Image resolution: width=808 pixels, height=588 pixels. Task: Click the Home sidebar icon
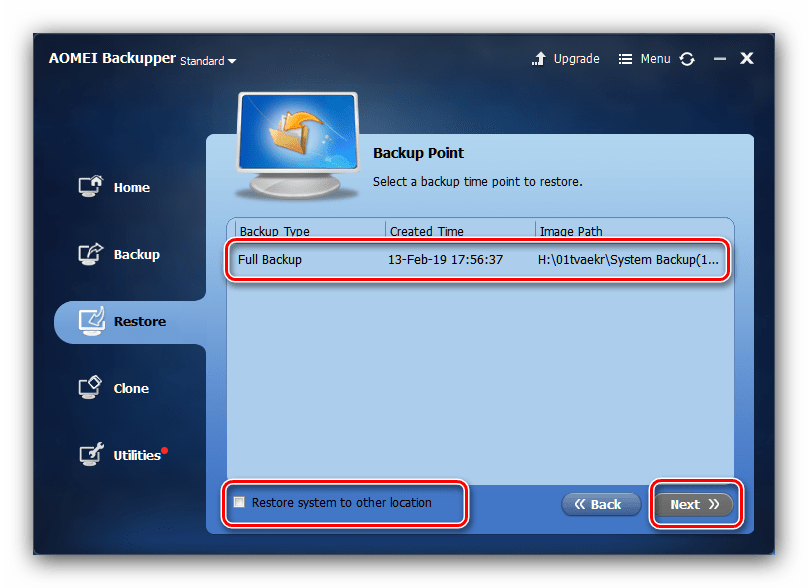(91, 187)
